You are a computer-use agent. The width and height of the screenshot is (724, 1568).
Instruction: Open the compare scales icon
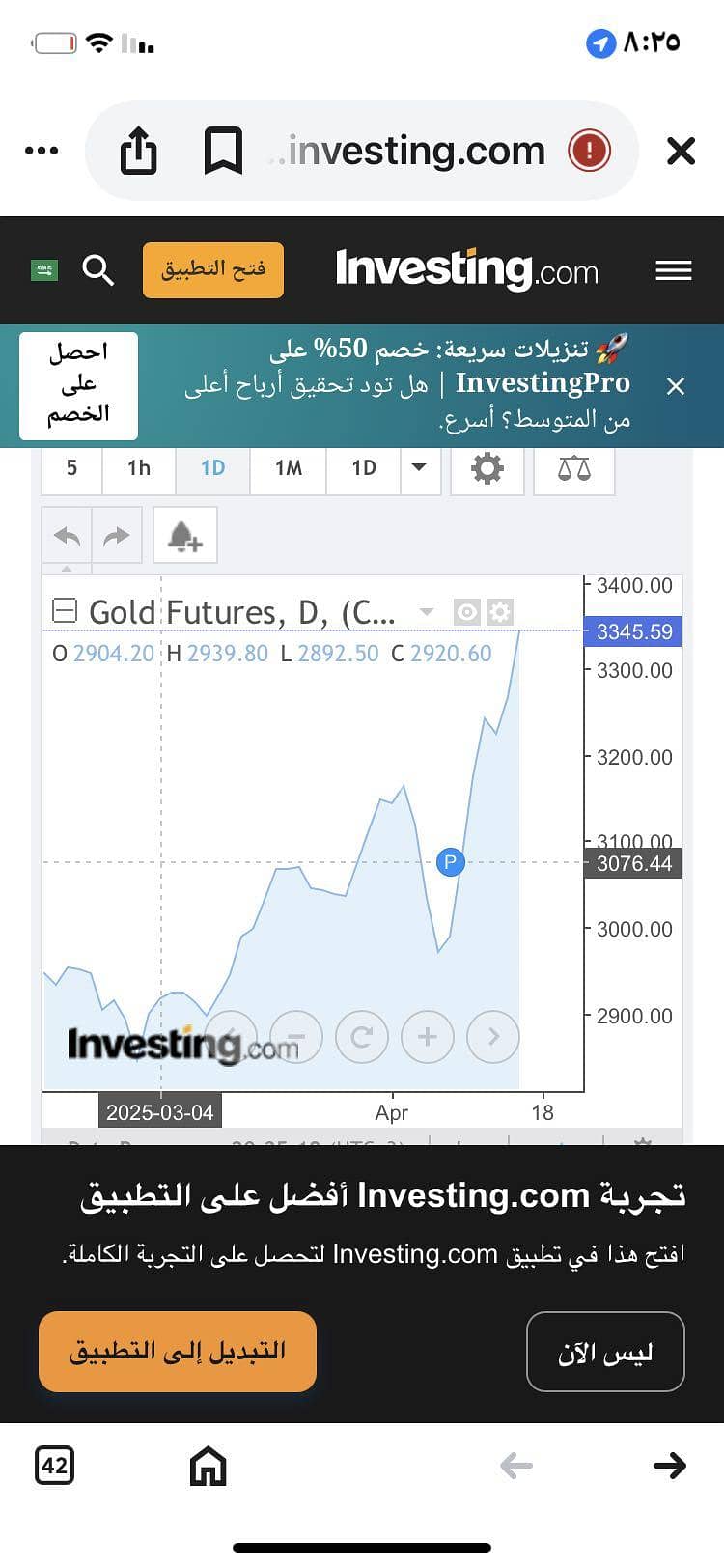point(574,468)
